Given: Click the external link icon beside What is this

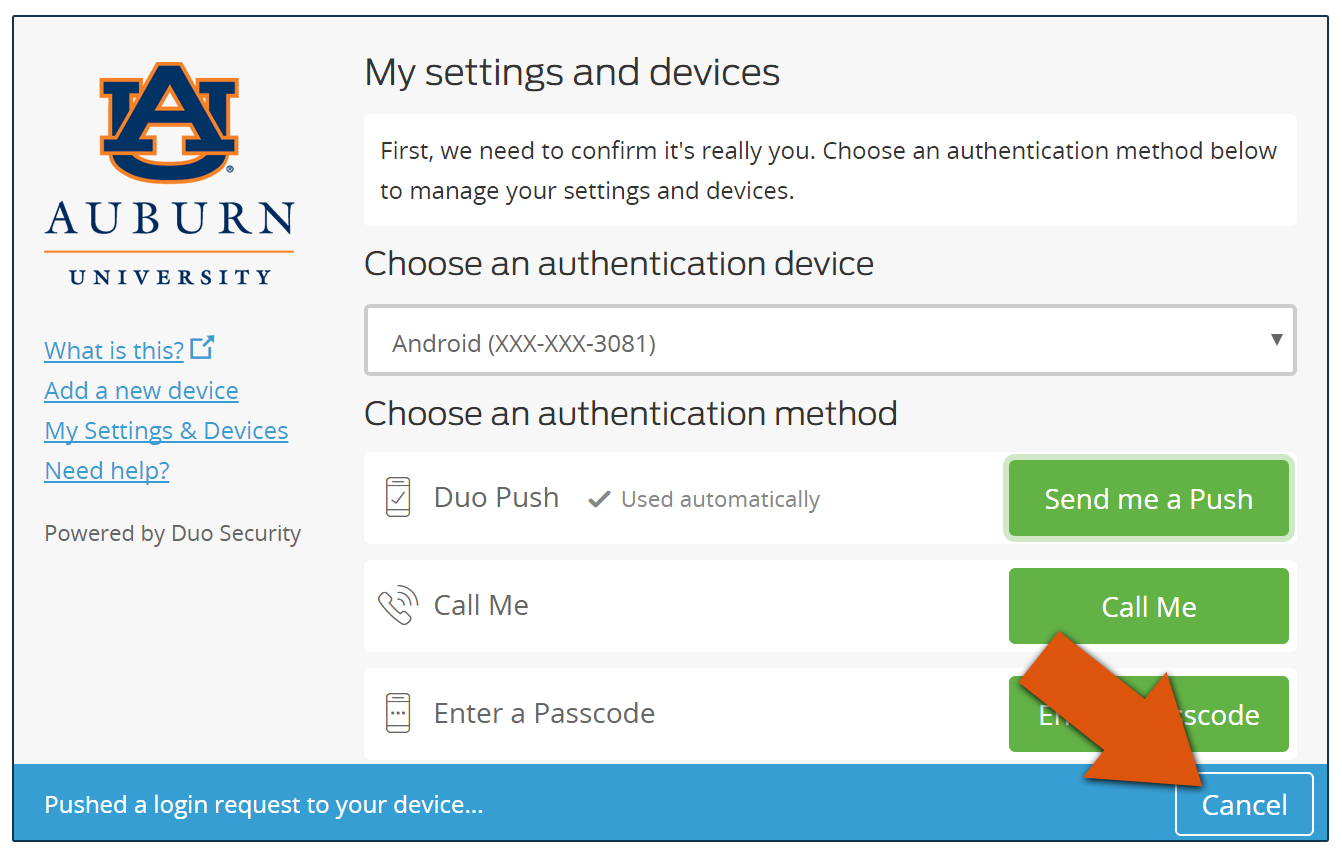Looking at the screenshot, I should click(x=202, y=348).
